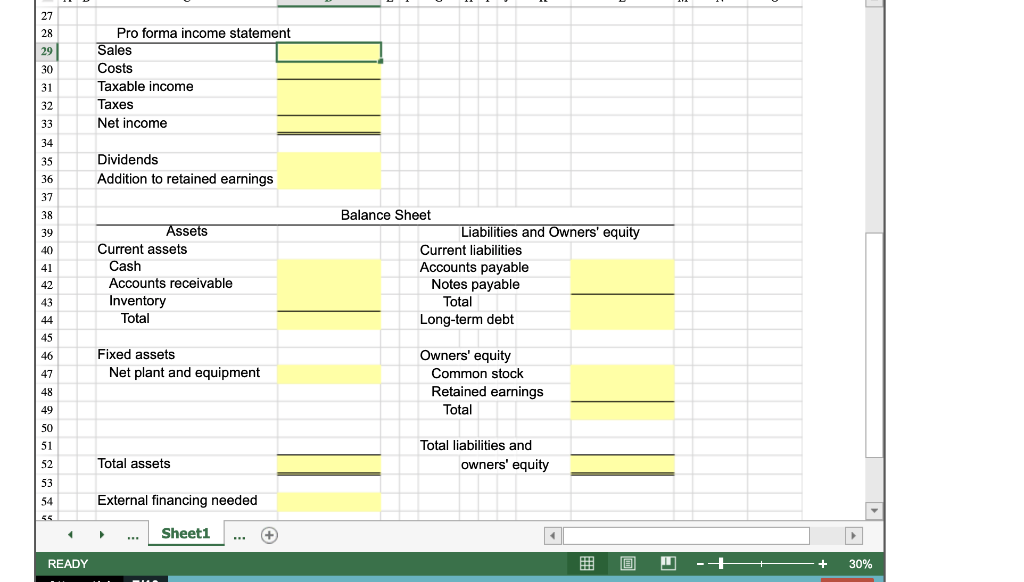Click the zoom out minus button
Screen dimensions: 1024x582
coord(700,564)
